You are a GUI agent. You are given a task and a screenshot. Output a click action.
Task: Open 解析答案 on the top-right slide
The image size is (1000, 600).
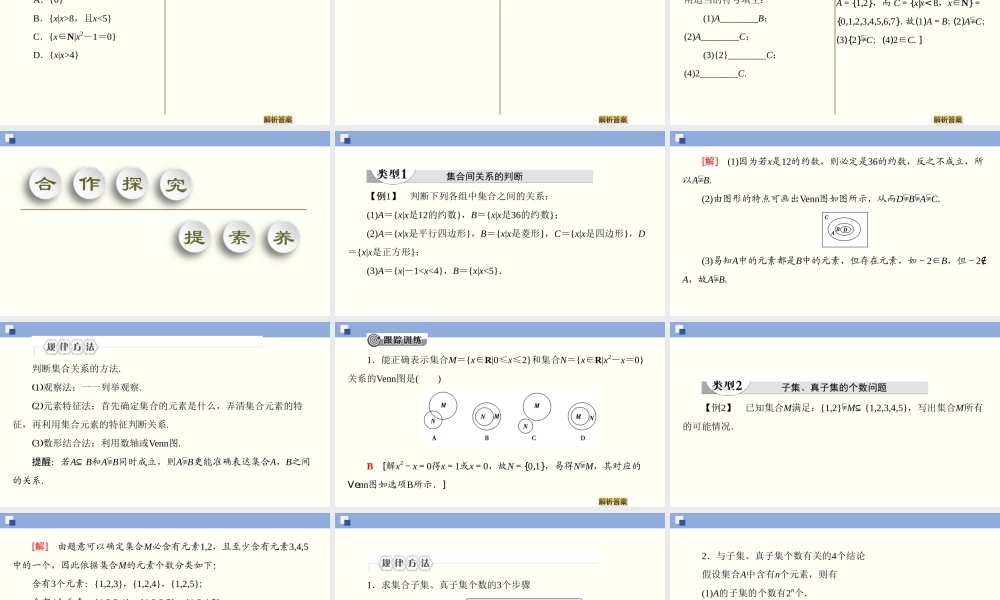[x=947, y=118]
